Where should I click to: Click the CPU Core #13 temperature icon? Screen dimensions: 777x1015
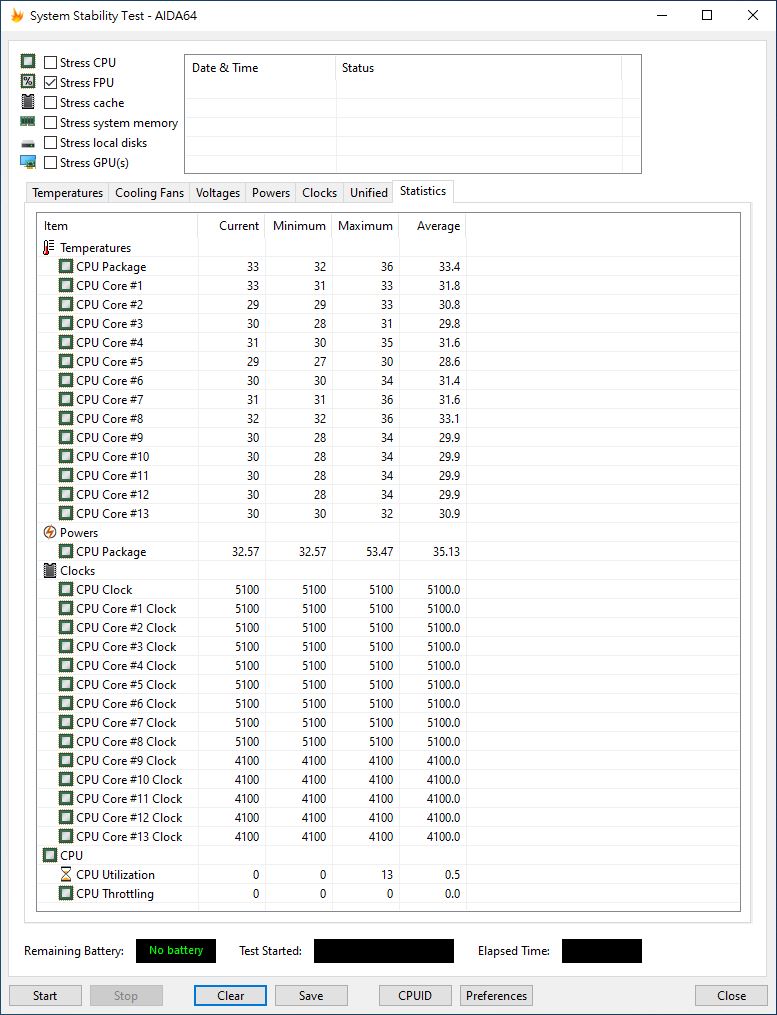tap(65, 513)
